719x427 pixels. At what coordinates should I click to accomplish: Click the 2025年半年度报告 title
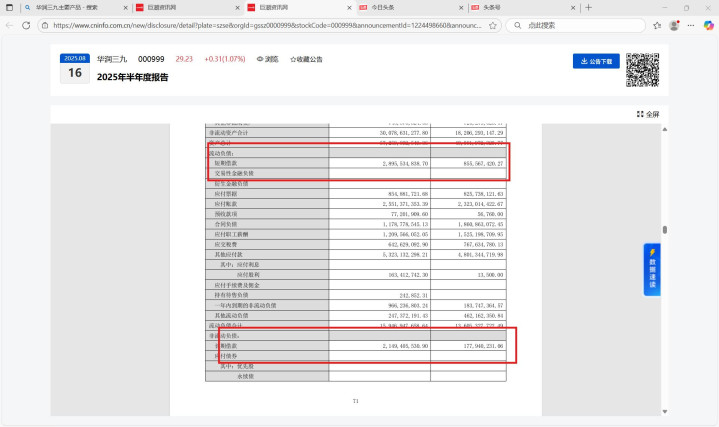click(133, 77)
